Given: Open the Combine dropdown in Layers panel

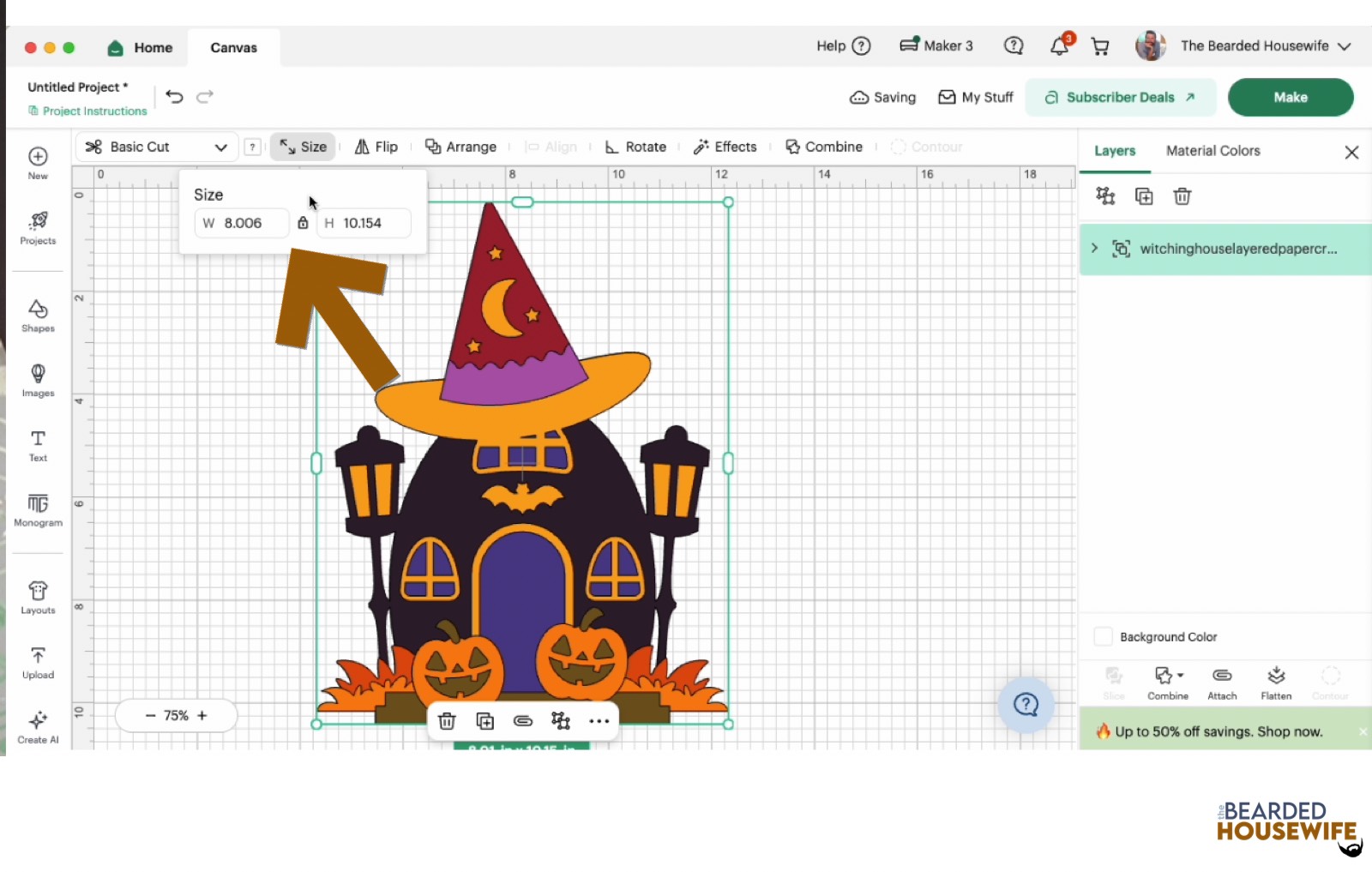Looking at the screenshot, I should [1168, 683].
